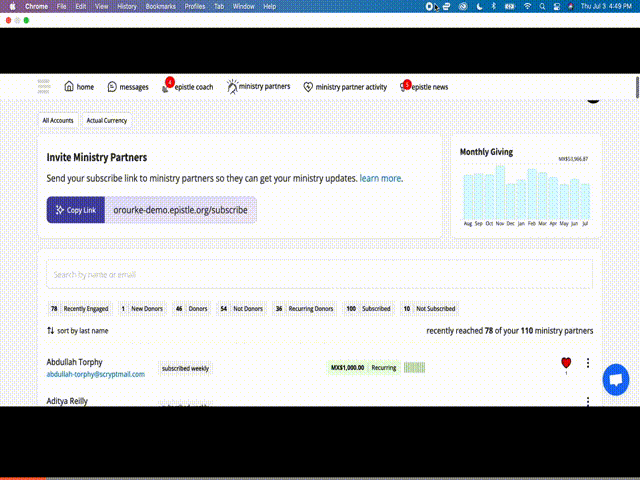640x480 pixels.
Task: Filter by New Donors
Action: [x=142, y=309]
